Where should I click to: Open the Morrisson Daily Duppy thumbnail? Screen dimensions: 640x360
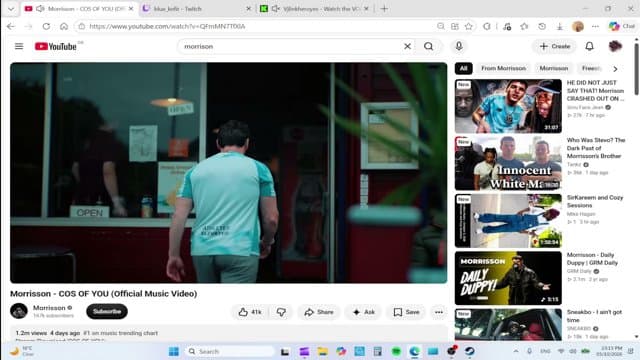508,278
